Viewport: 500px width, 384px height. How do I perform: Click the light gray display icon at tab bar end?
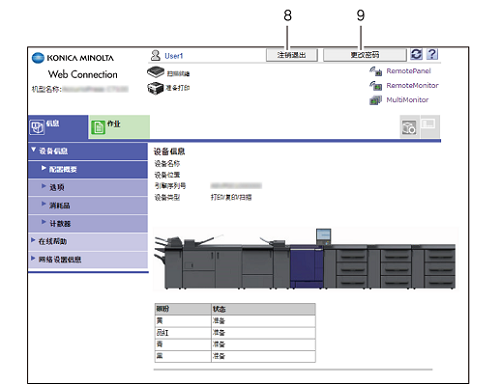tap(430, 127)
